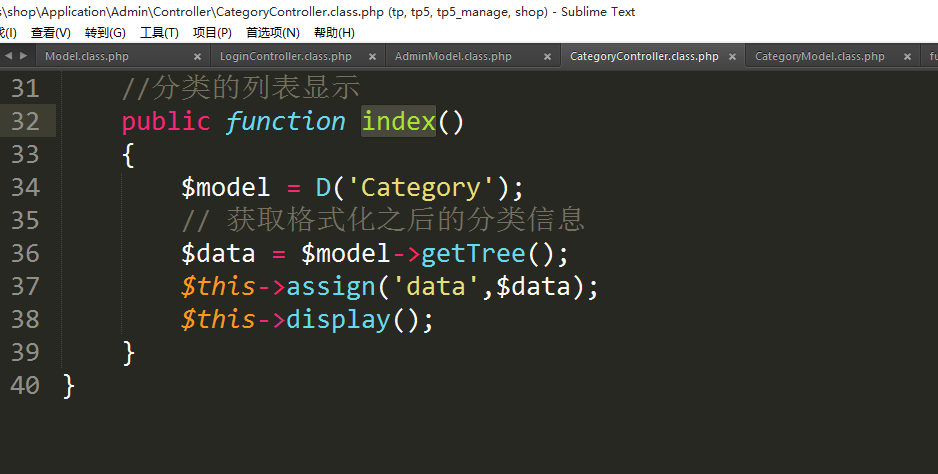Open the 首选项(N) preferences menu

[272, 32]
